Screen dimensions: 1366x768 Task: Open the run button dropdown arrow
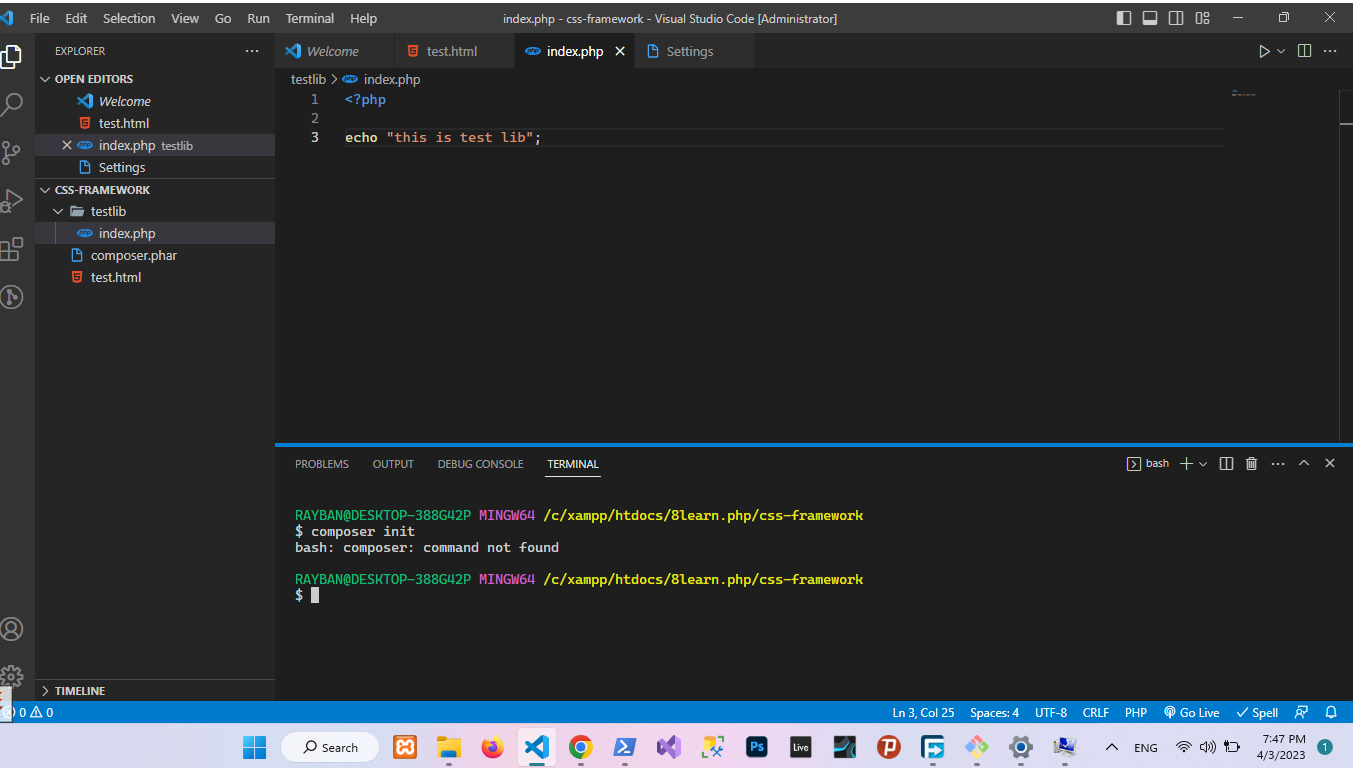1280,51
